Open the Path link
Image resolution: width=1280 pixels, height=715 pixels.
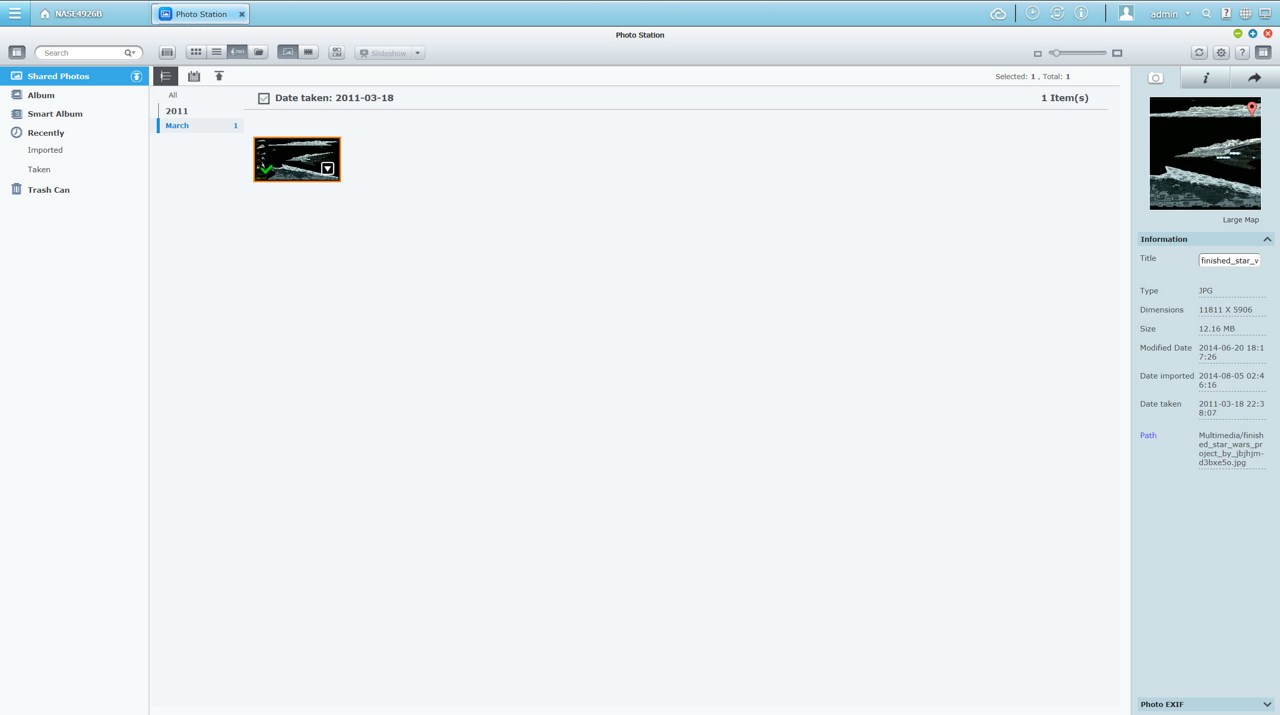click(1148, 435)
